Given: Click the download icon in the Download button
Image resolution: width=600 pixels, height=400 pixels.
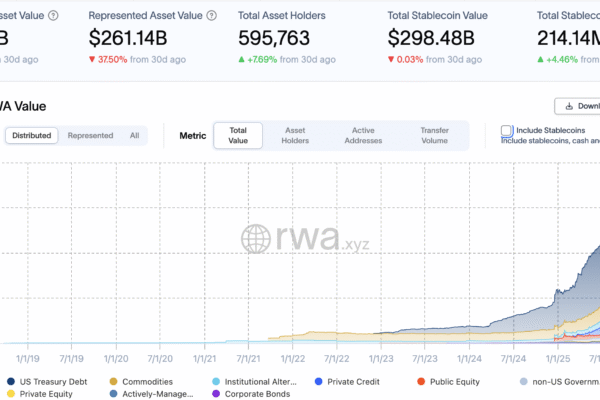Looking at the screenshot, I should click(x=569, y=106).
